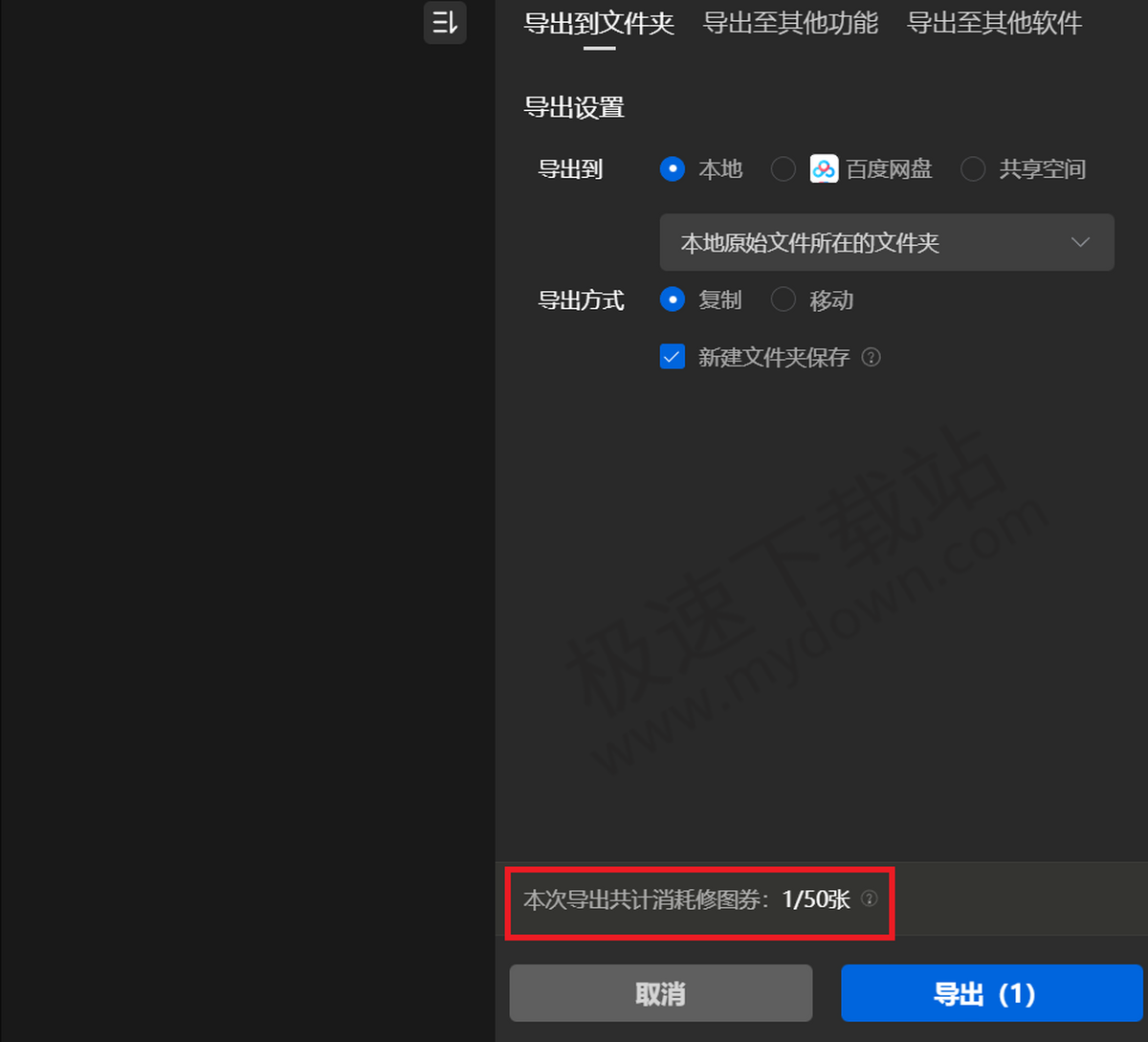Click inside the highlighted 本次导出 status bar
The image size is (1148, 1042).
[x=698, y=899]
